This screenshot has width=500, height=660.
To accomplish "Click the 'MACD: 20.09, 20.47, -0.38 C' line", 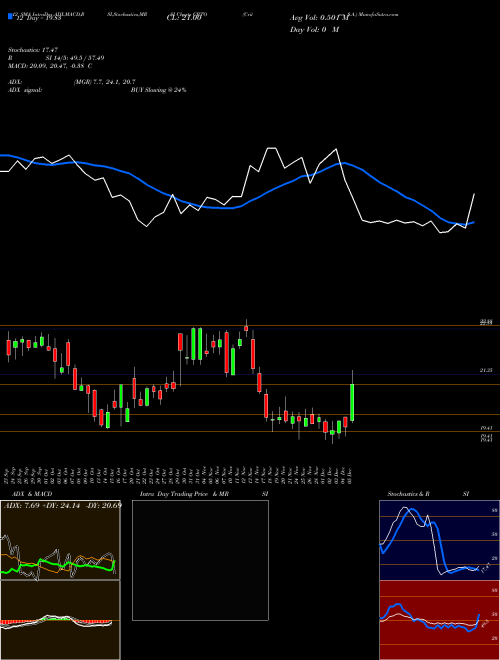I will 50,66.
